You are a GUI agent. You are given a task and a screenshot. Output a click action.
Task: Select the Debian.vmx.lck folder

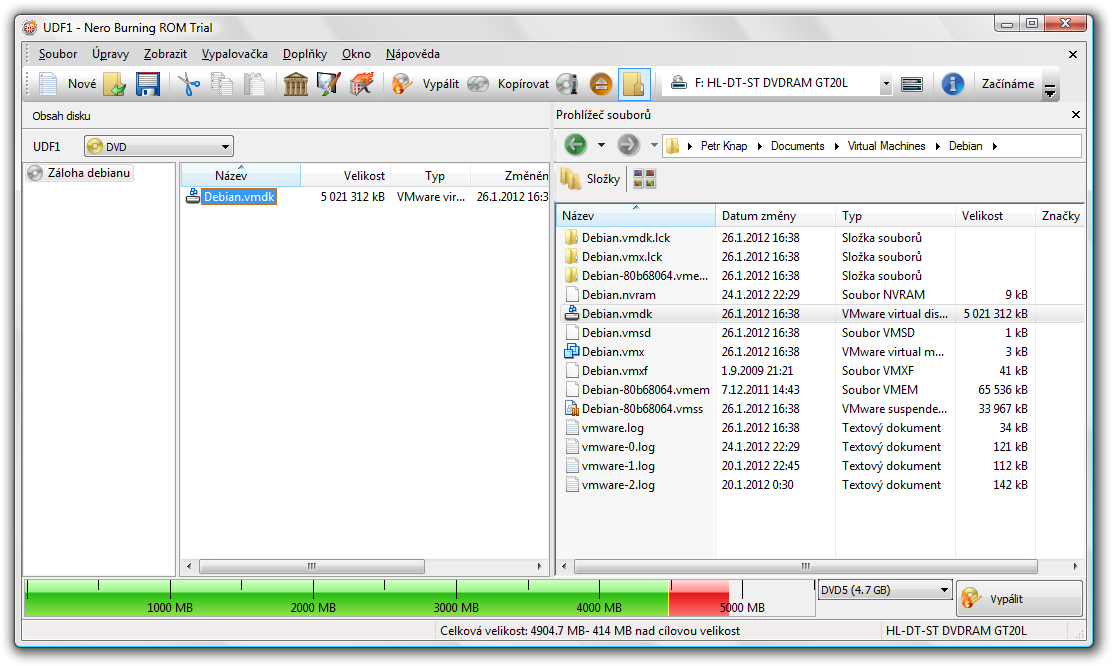tap(622, 257)
